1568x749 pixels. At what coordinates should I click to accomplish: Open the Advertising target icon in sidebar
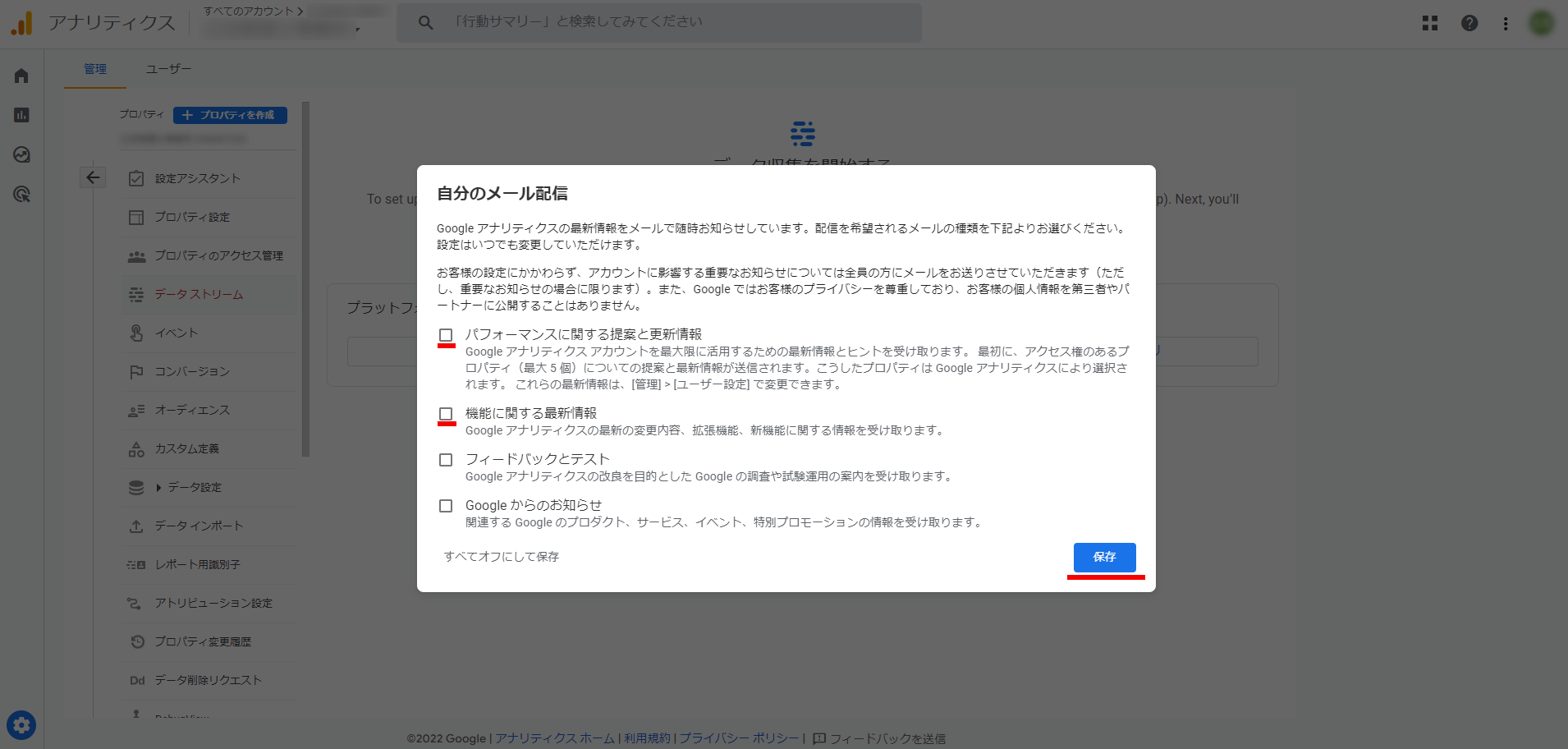(x=21, y=194)
